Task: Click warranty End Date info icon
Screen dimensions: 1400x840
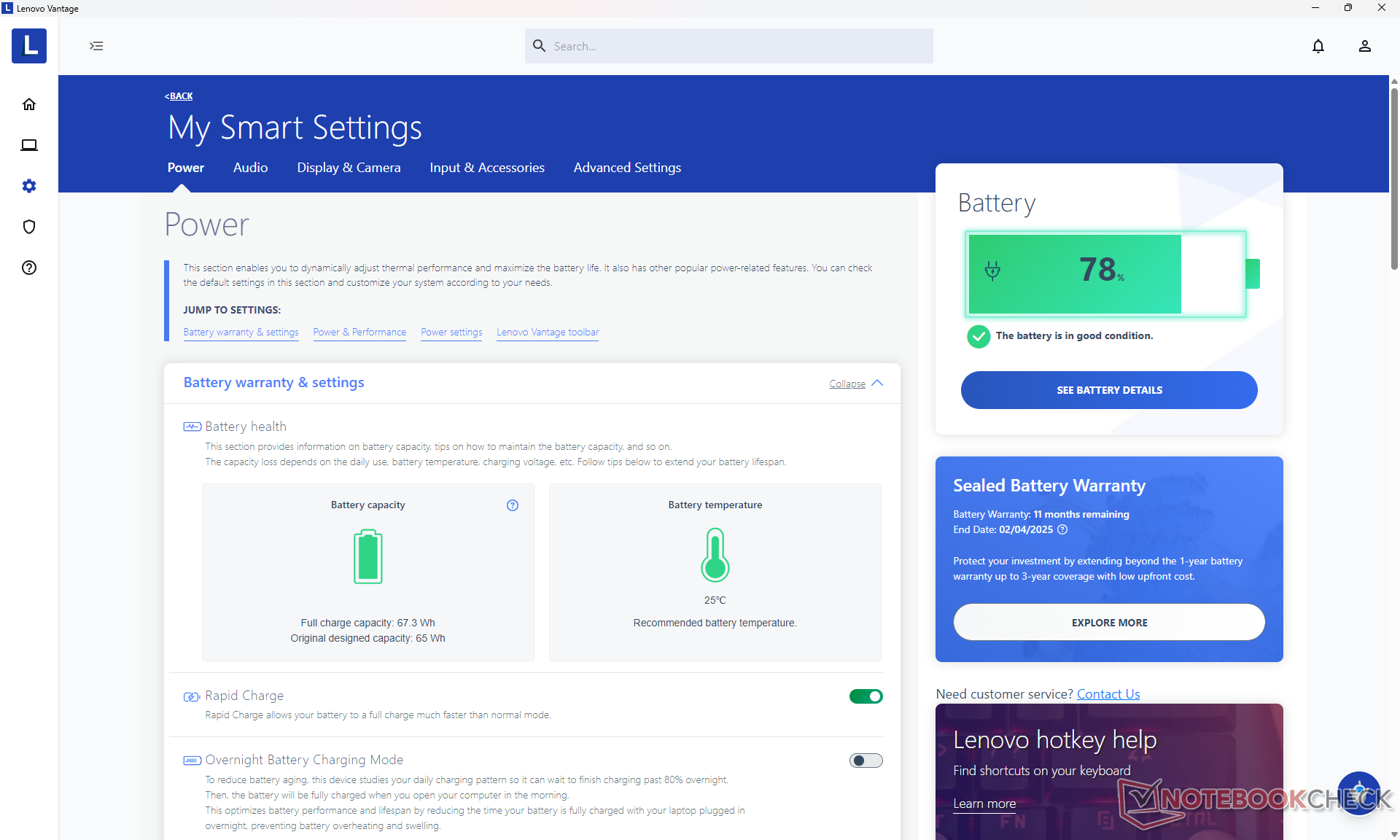Action: [x=1062, y=530]
